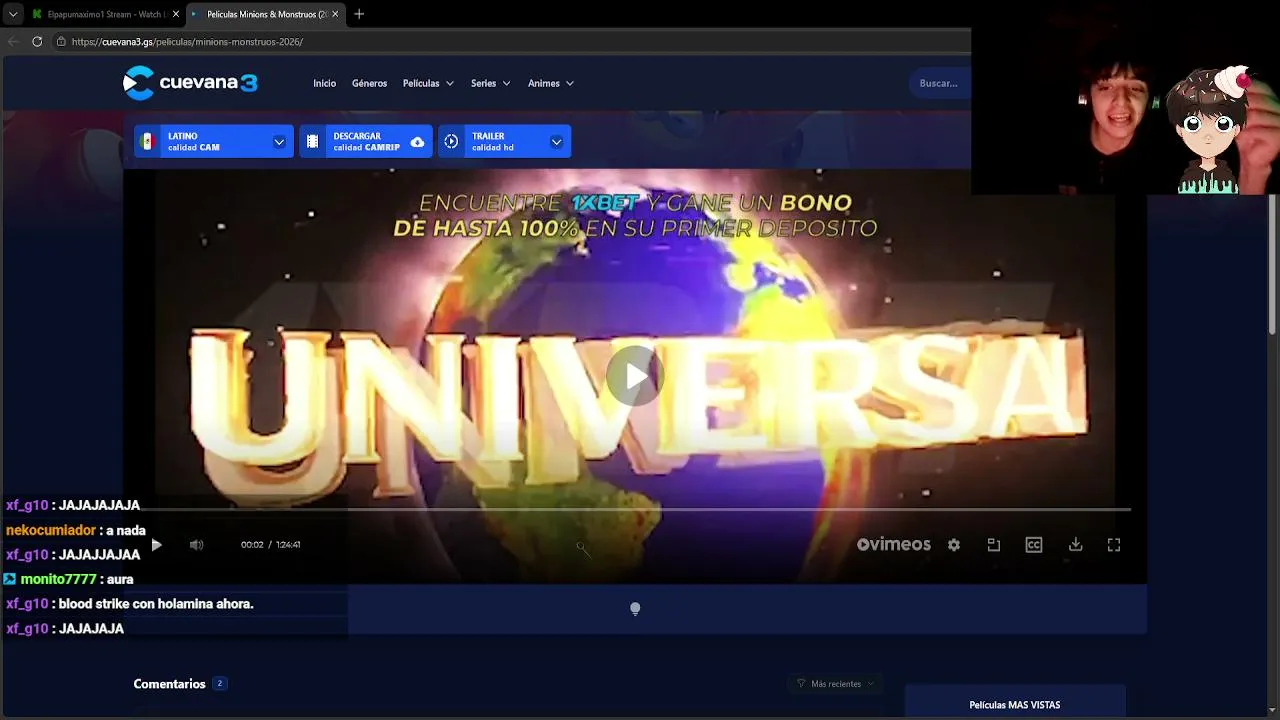
Task: Click chat username monito7777
Action: pos(58,579)
